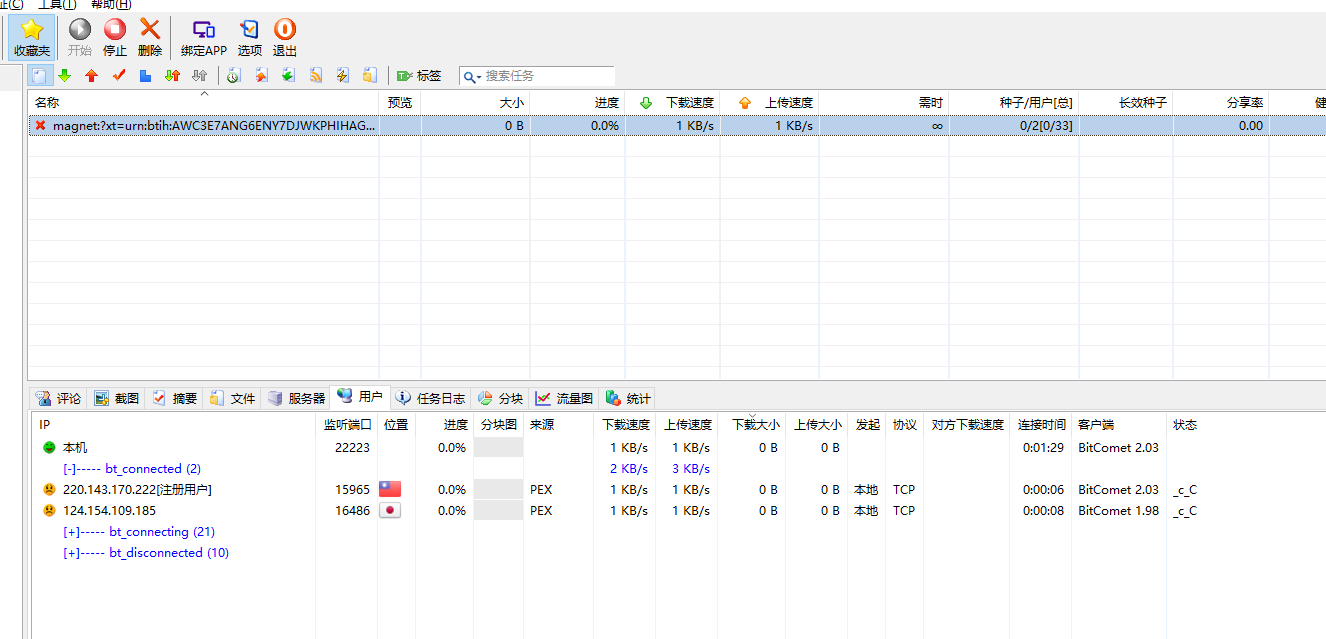Viewport: 1326px width, 639px height.
Task: Click the yellow folder filter icon
Action: pyautogui.click(x=370, y=75)
